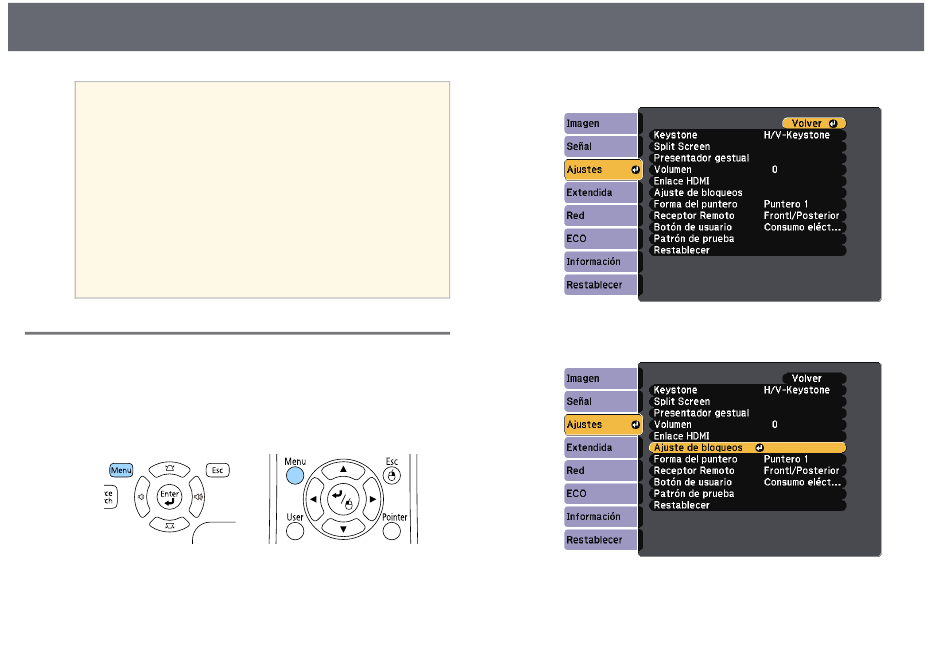Open Extendida tab in menu with Volver highlighted
Viewport: 950px width, 659px height.
pyautogui.click(x=600, y=193)
